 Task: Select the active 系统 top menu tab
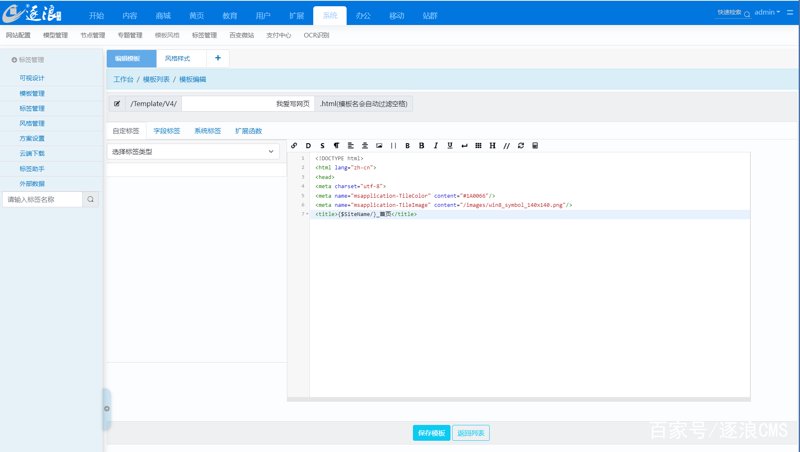click(330, 15)
